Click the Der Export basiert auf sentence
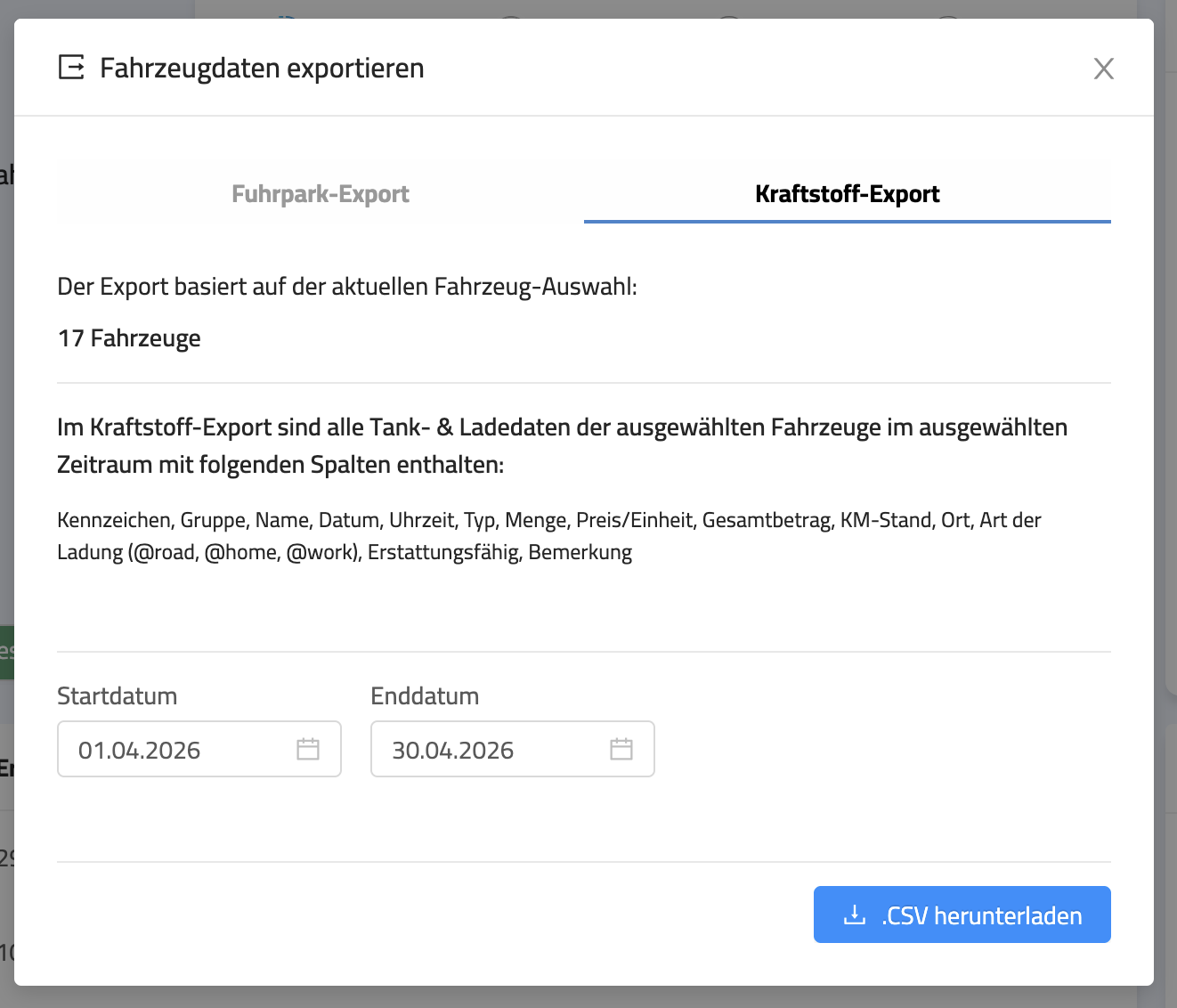The width and height of the screenshot is (1177, 1008). coord(347,287)
